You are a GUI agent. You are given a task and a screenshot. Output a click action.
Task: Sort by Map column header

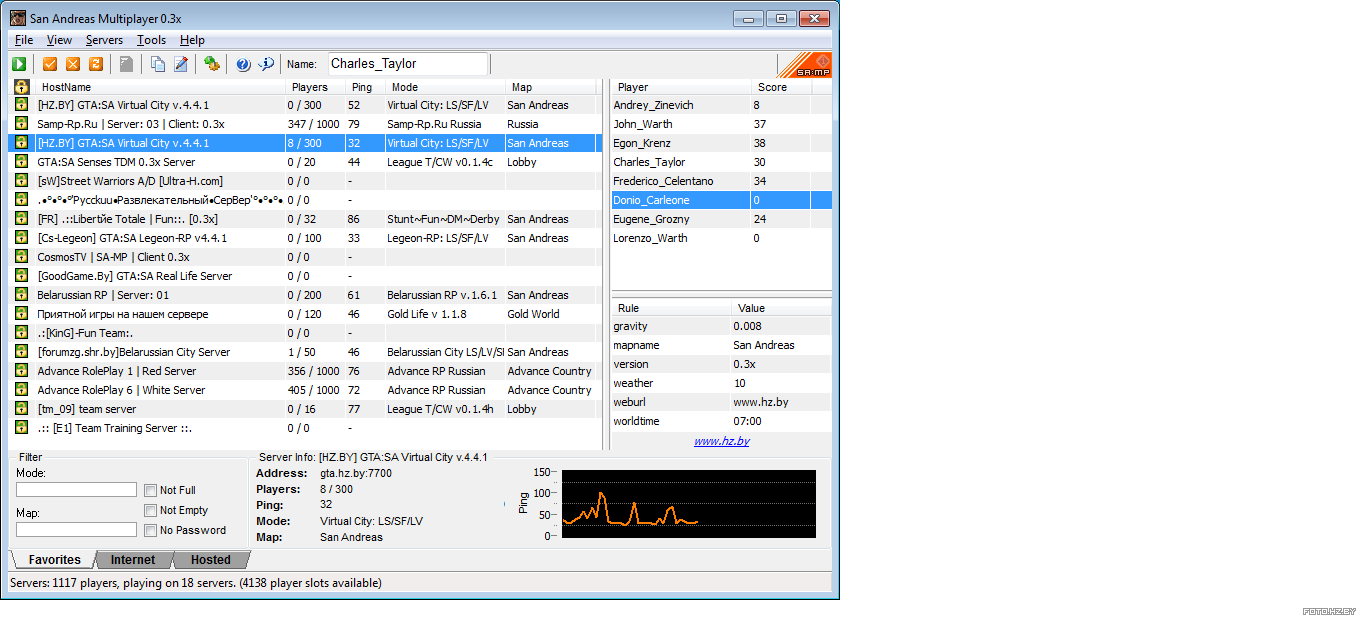point(550,87)
